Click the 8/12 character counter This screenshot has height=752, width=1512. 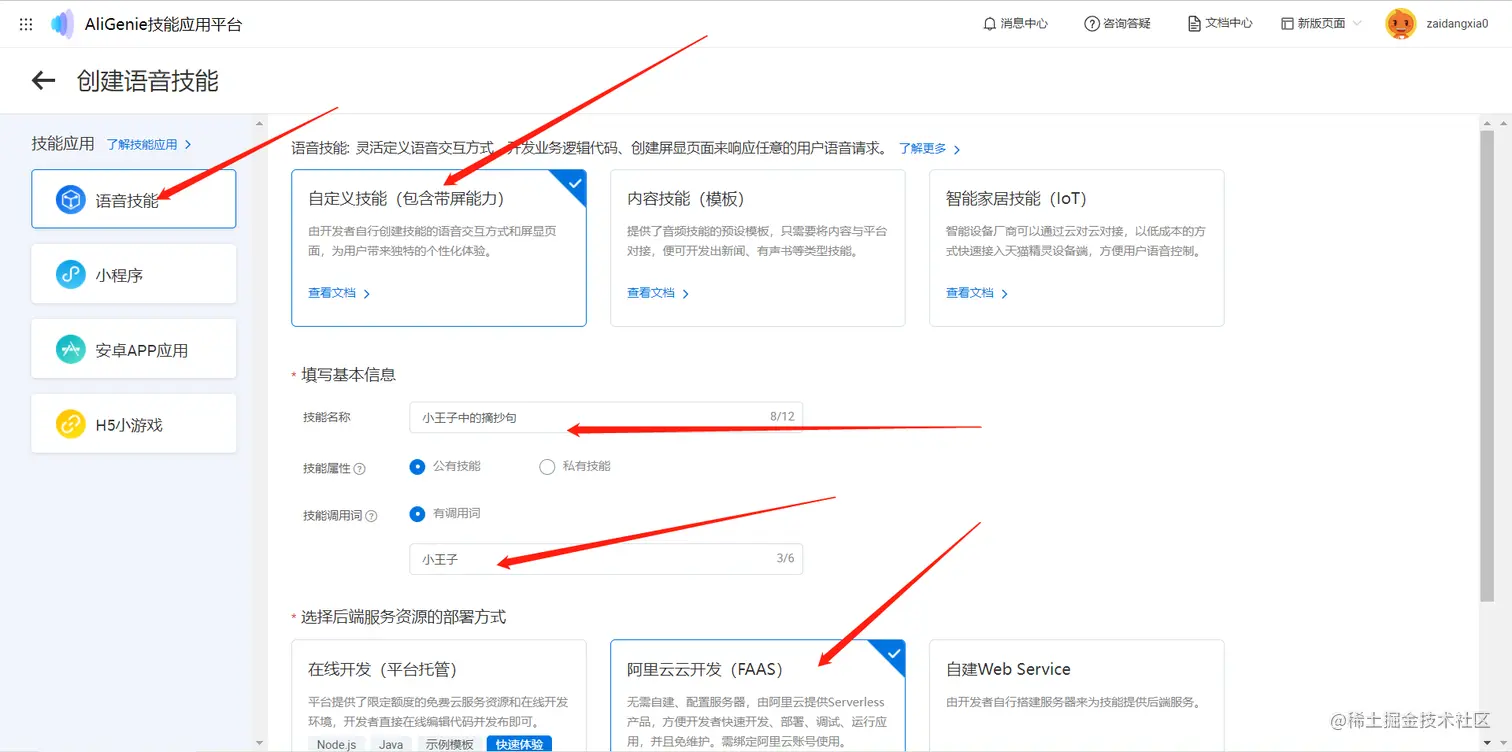coord(782,416)
